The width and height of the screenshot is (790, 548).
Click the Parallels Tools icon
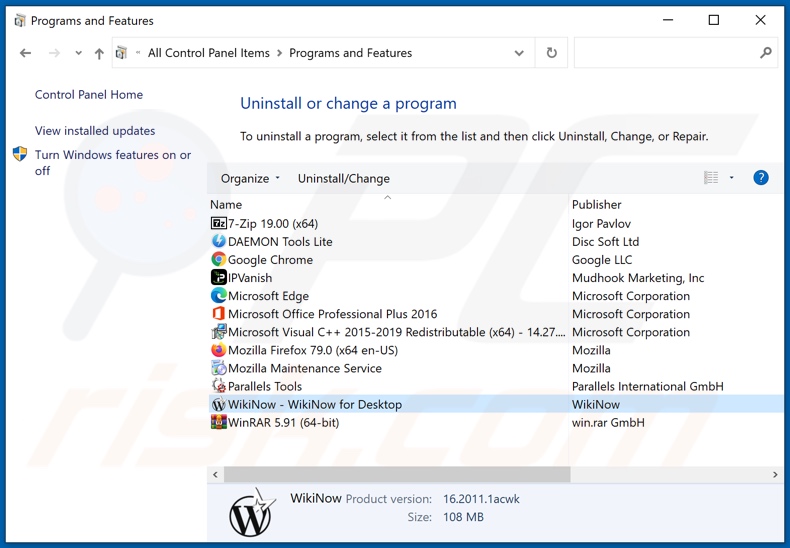pos(219,386)
